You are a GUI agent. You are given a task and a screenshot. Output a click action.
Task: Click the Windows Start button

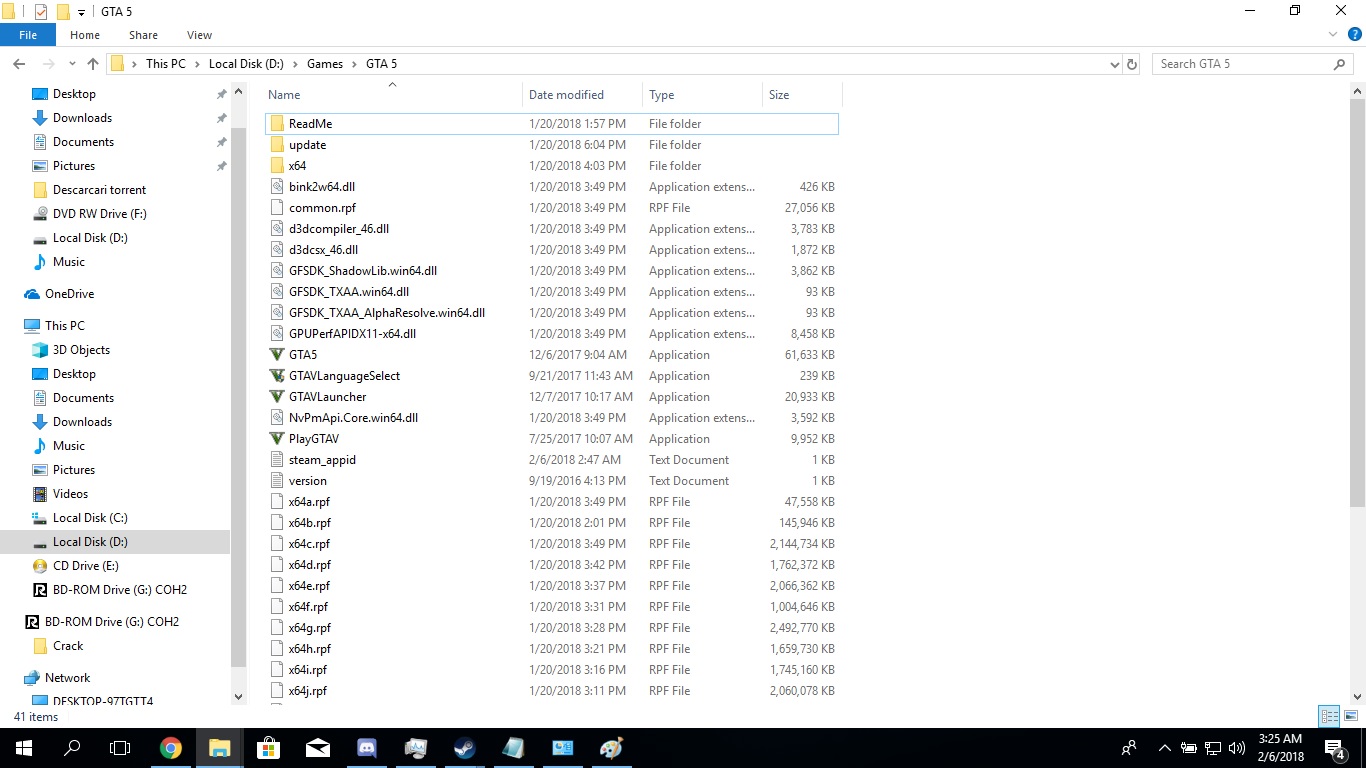point(23,748)
